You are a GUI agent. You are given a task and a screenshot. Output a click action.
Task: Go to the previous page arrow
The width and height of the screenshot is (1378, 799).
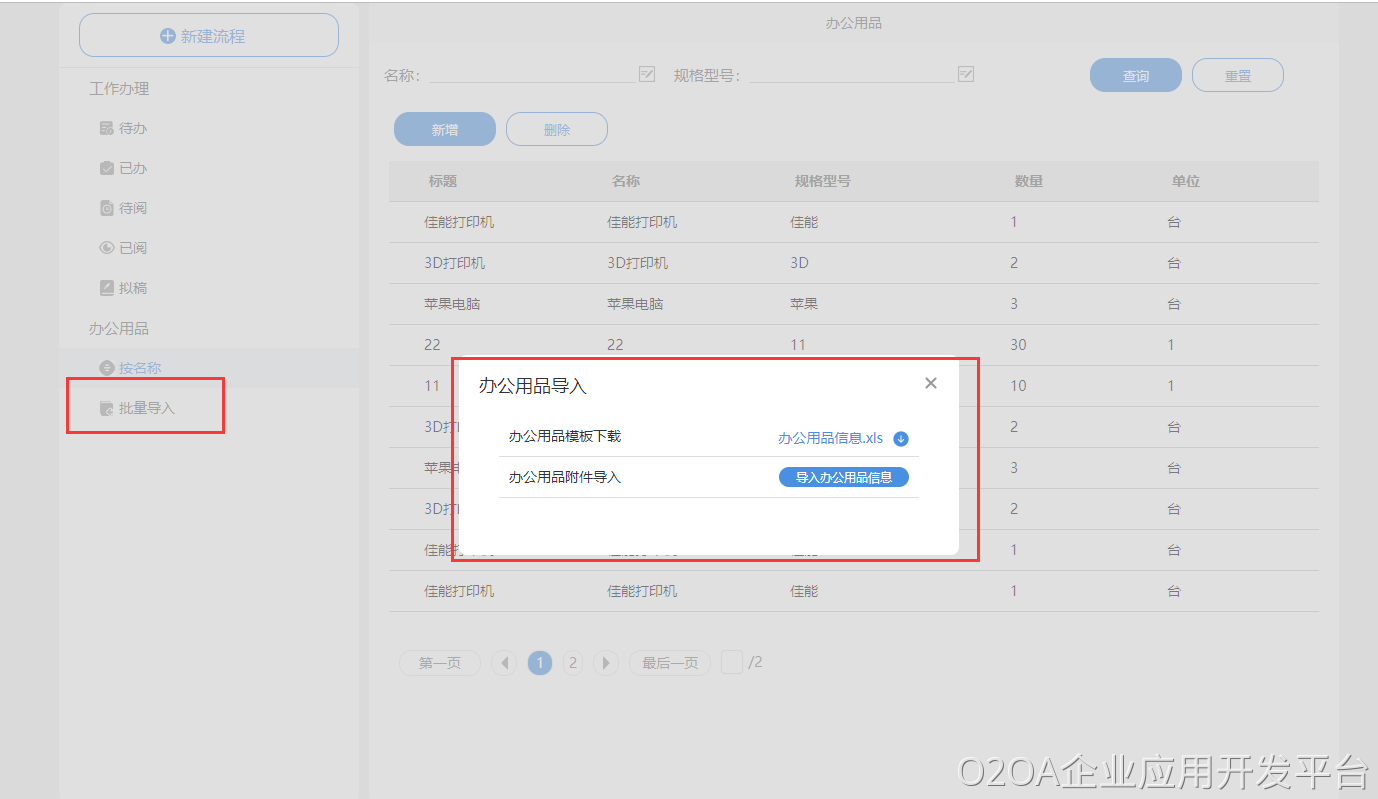tap(504, 663)
